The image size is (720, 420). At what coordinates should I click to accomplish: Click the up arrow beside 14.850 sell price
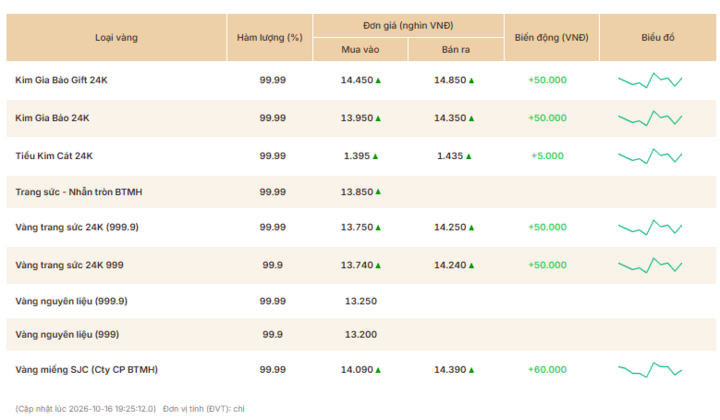[x=472, y=80]
